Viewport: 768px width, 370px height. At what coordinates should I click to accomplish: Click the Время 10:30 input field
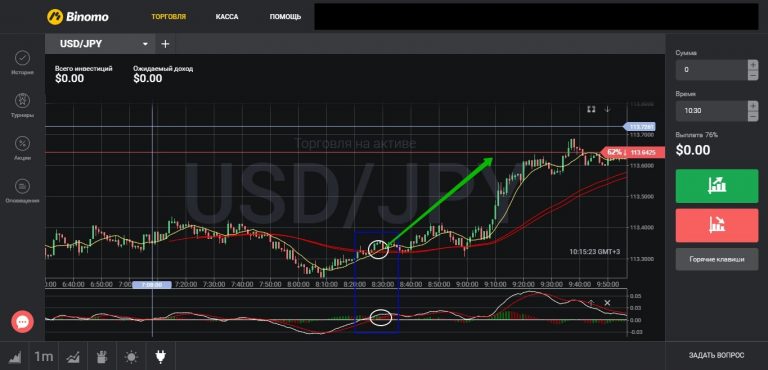pos(711,111)
